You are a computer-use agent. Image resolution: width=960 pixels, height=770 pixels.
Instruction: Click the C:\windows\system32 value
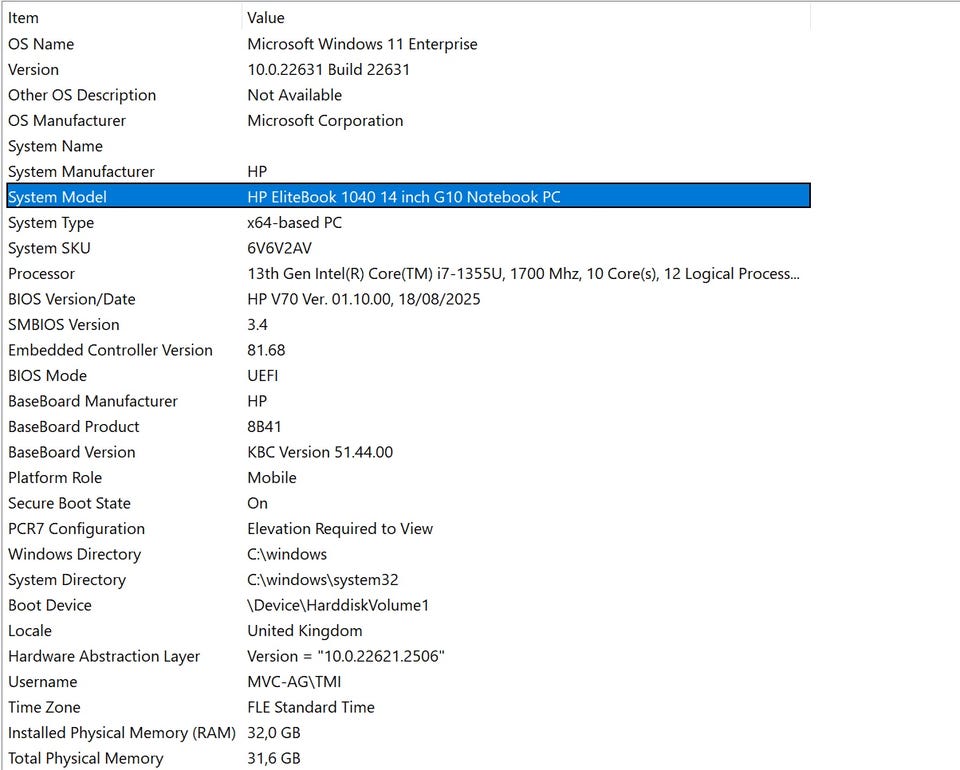(x=323, y=580)
